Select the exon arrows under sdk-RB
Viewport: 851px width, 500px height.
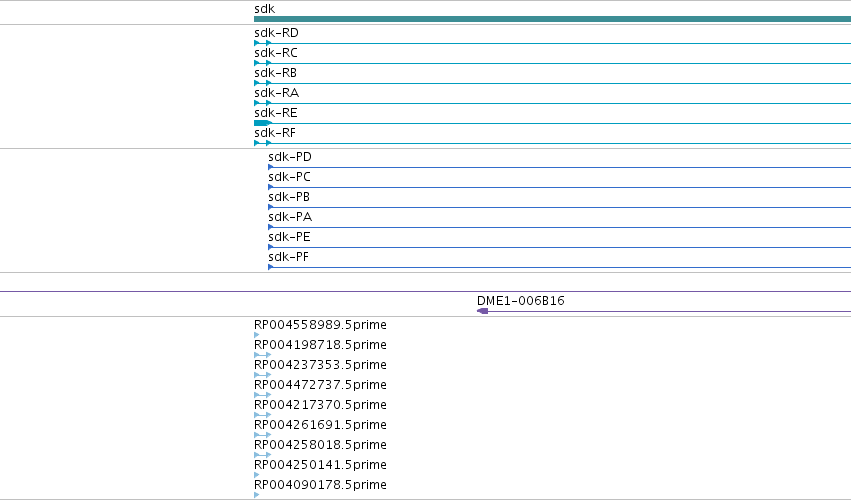263,83
